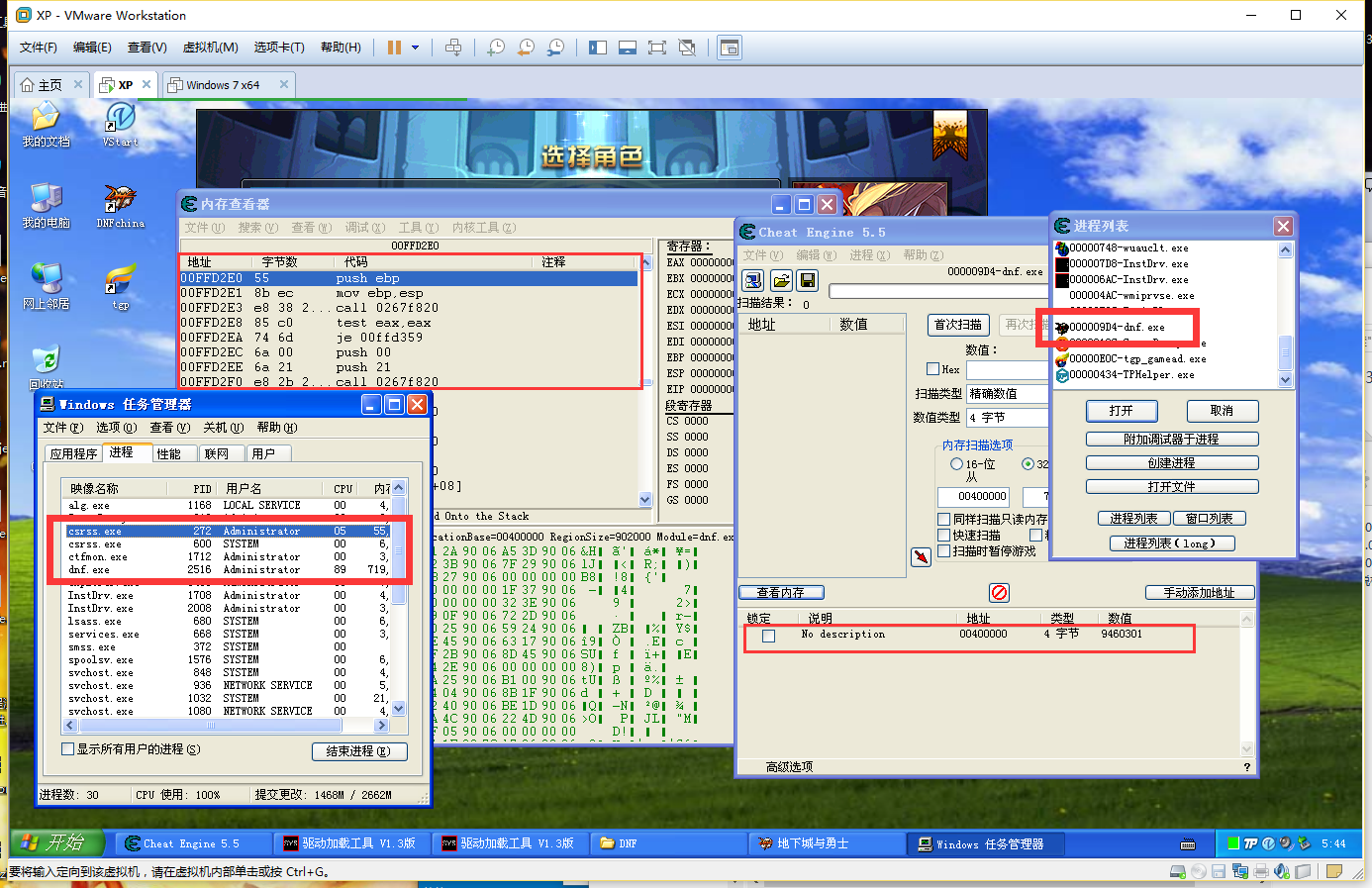Click 首次扫描 button
The width and height of the screenshot is (1372, 888).
(958, 325)
